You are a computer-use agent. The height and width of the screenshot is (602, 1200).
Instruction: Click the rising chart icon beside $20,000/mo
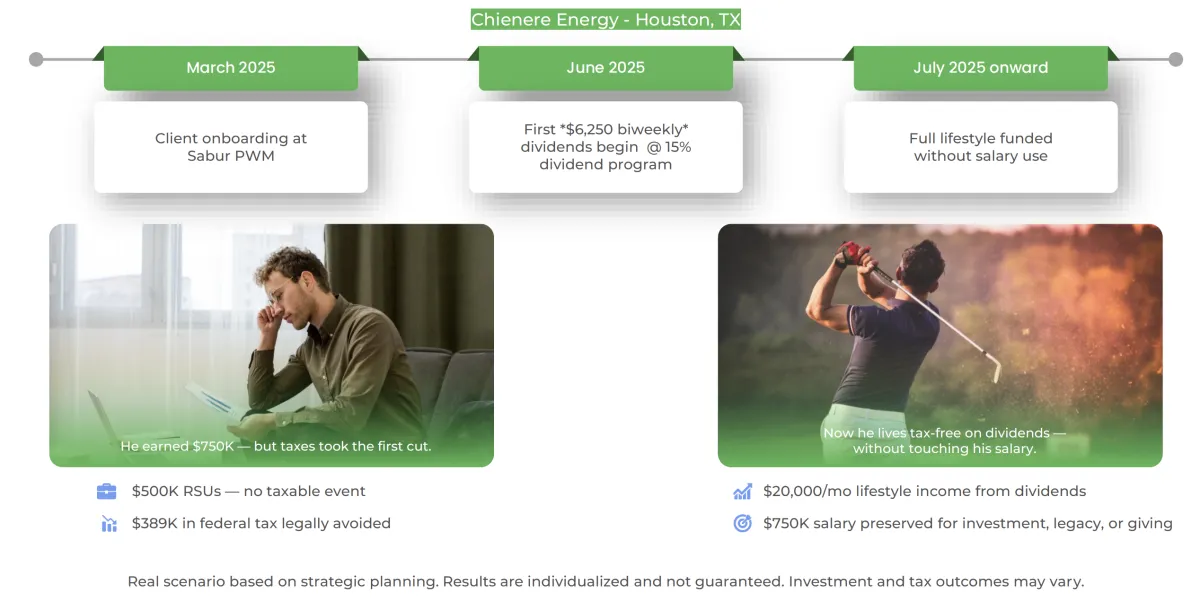tap(742, 491)
